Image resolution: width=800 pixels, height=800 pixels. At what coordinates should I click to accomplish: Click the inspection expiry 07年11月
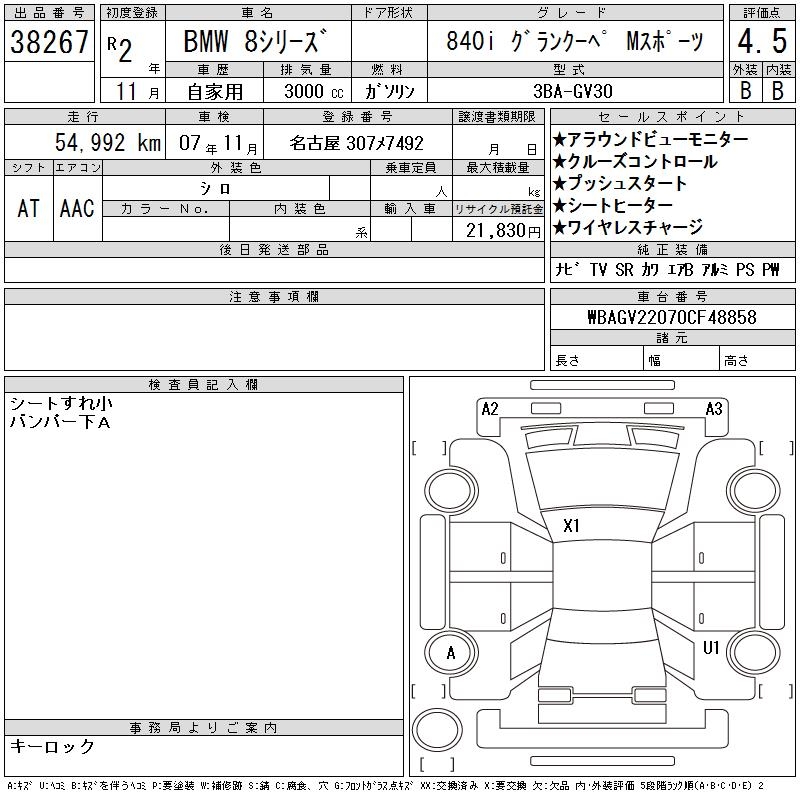pos(218,143)
